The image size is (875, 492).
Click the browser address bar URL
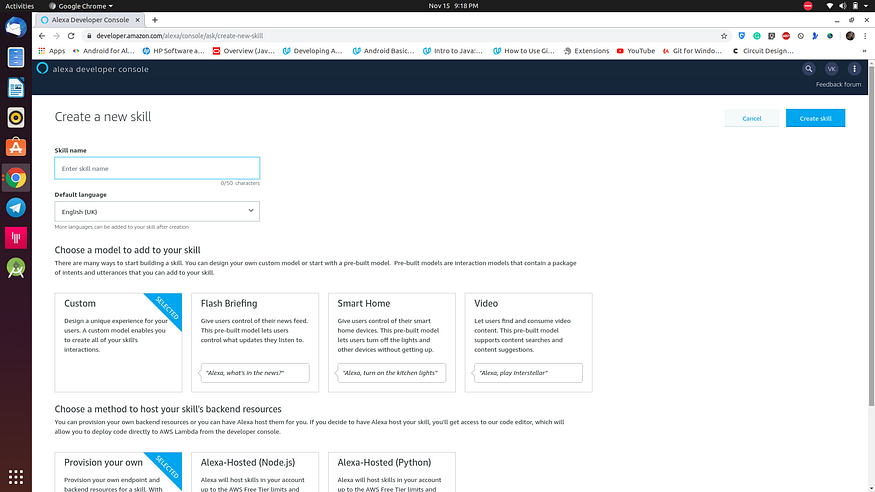pos(179,36)
